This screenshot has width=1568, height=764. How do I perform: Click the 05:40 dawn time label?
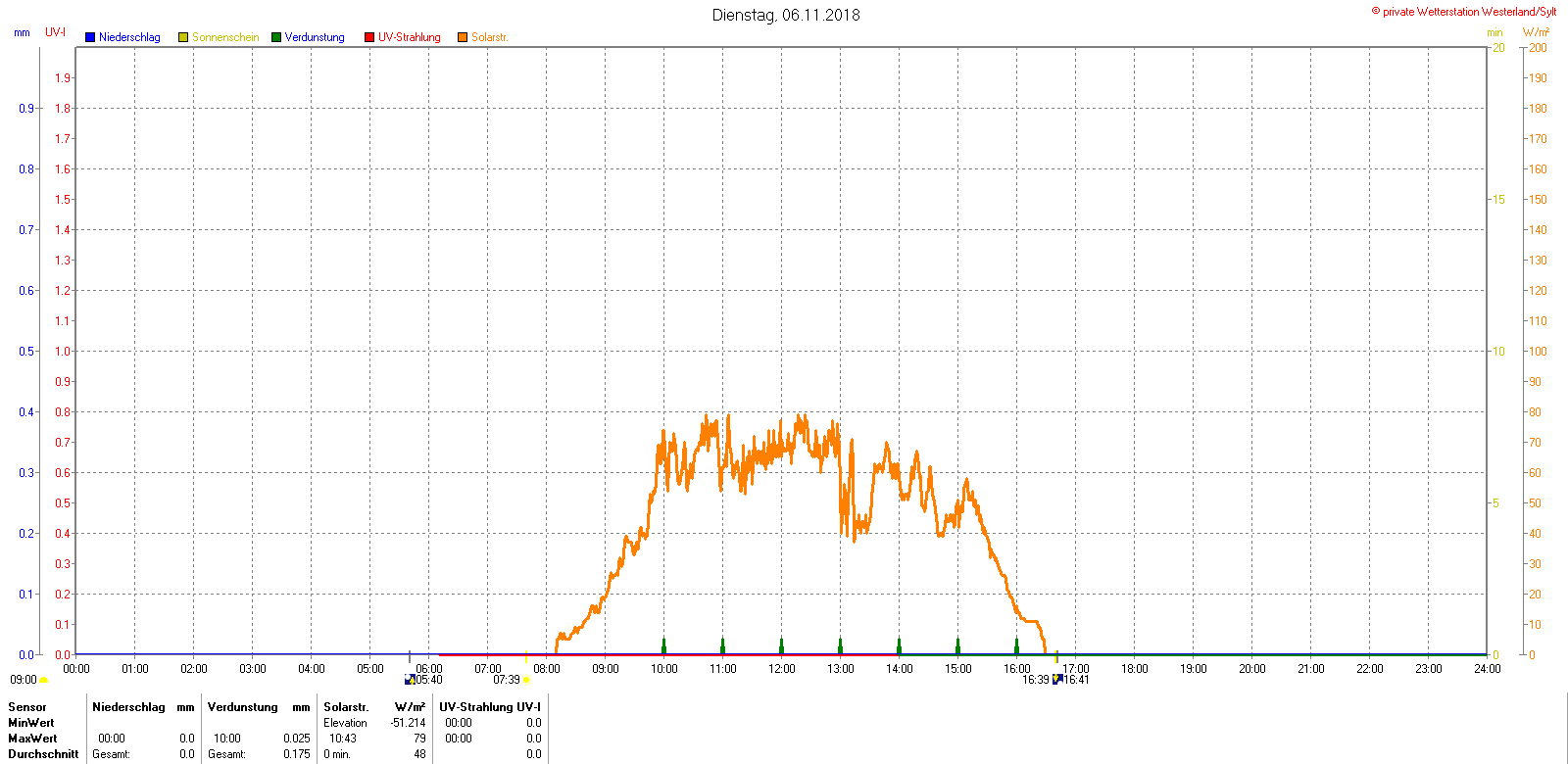click(x=429, y=680)
